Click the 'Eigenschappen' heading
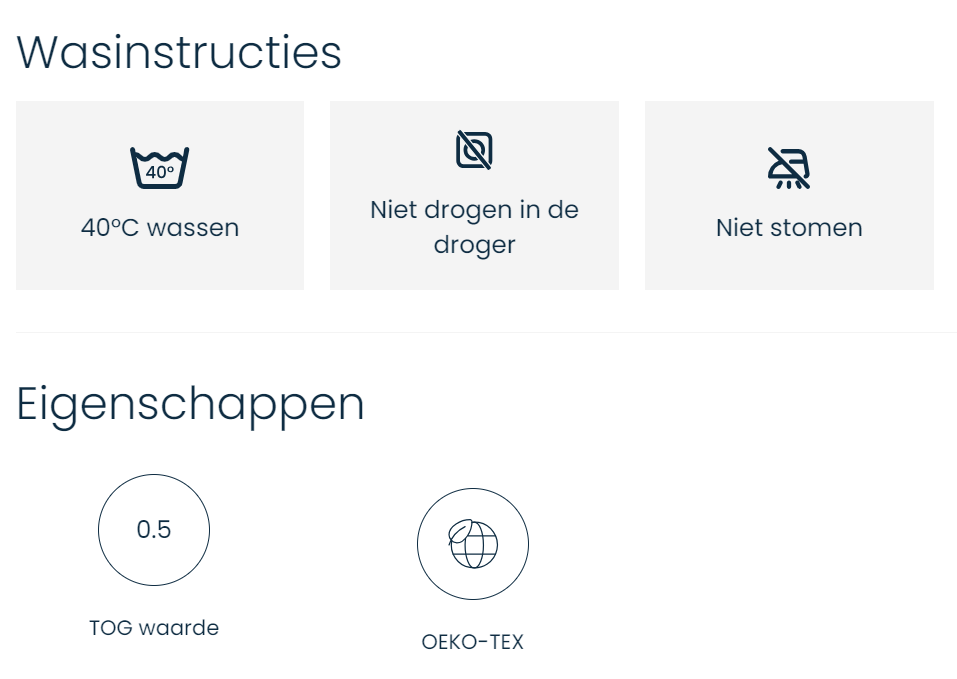Viewport: 957px width, 679px height. click(191, 404)
